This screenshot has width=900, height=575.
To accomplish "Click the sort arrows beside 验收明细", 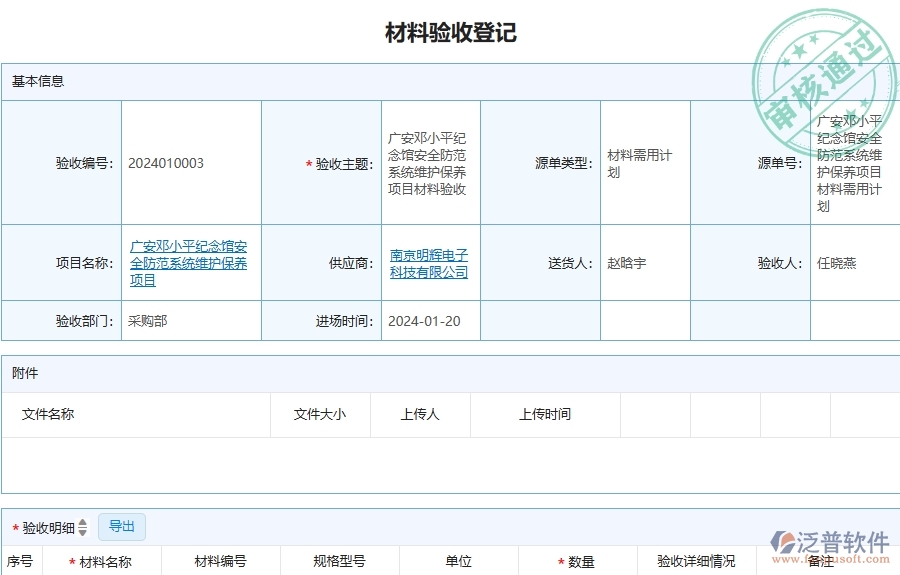I will [83, 527].
